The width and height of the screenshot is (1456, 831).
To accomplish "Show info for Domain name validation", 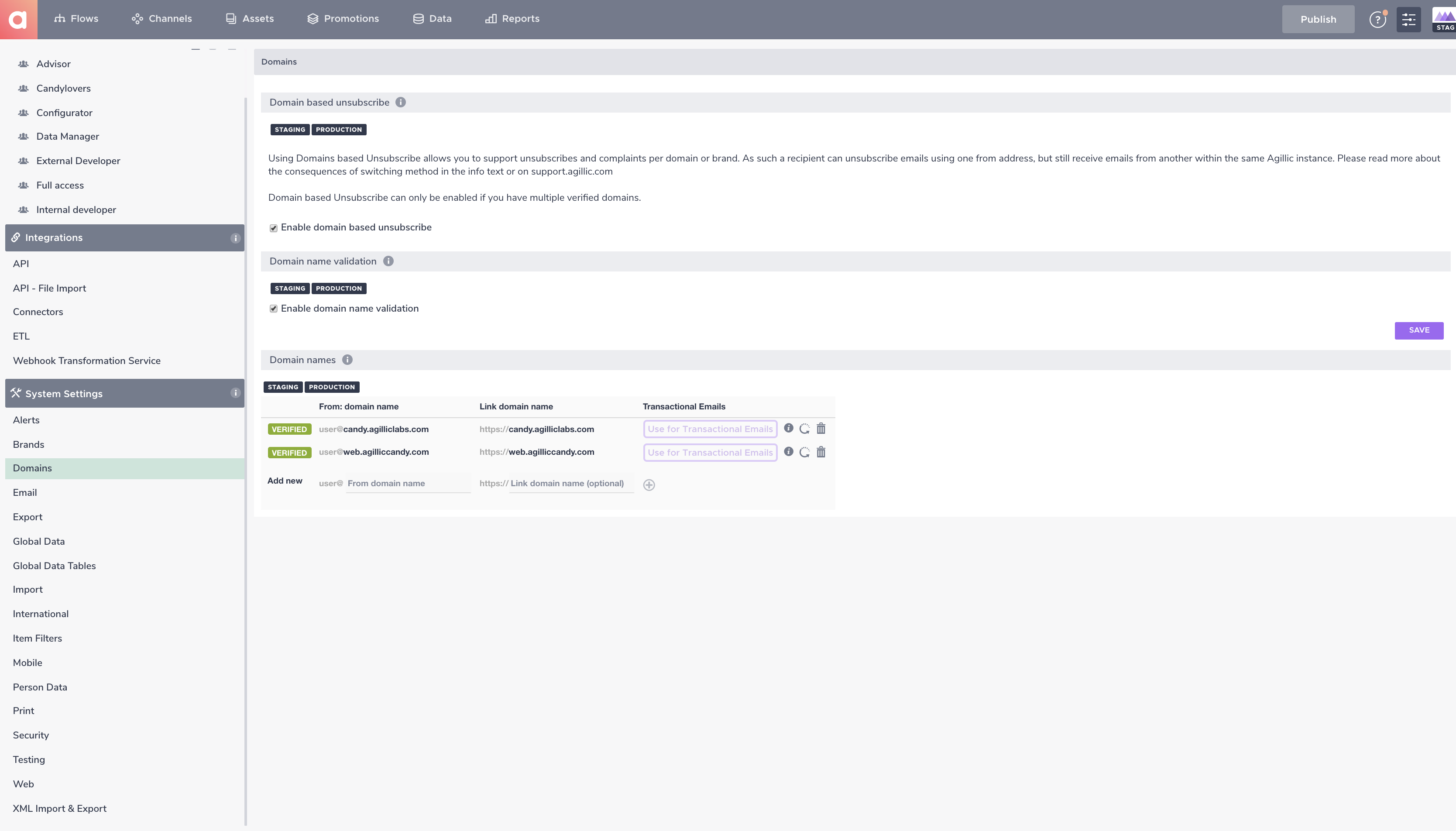I will pyautogui.click(x=388, y=261).
